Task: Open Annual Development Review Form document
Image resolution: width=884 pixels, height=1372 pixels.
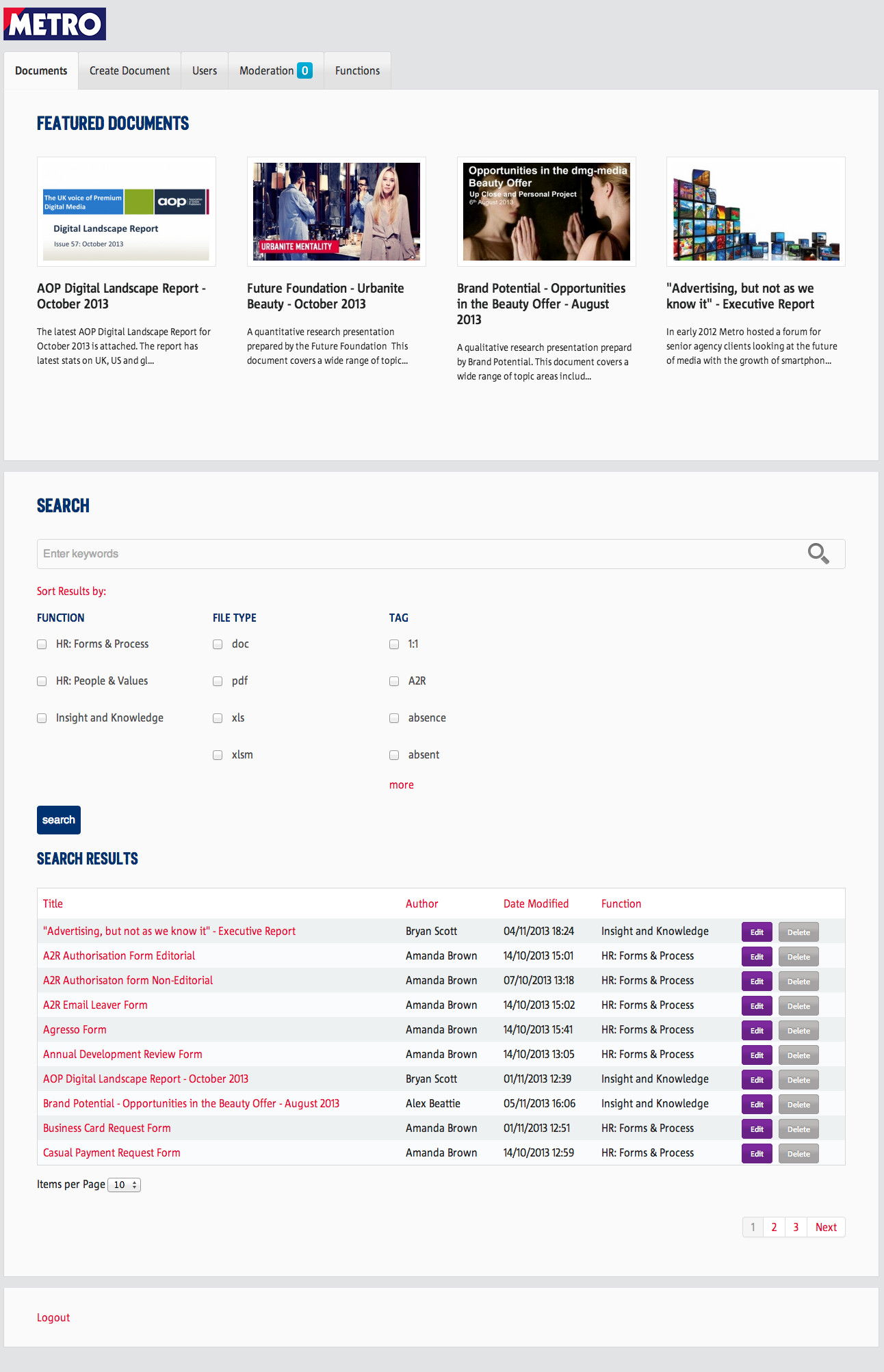Action: [122, 1054]
